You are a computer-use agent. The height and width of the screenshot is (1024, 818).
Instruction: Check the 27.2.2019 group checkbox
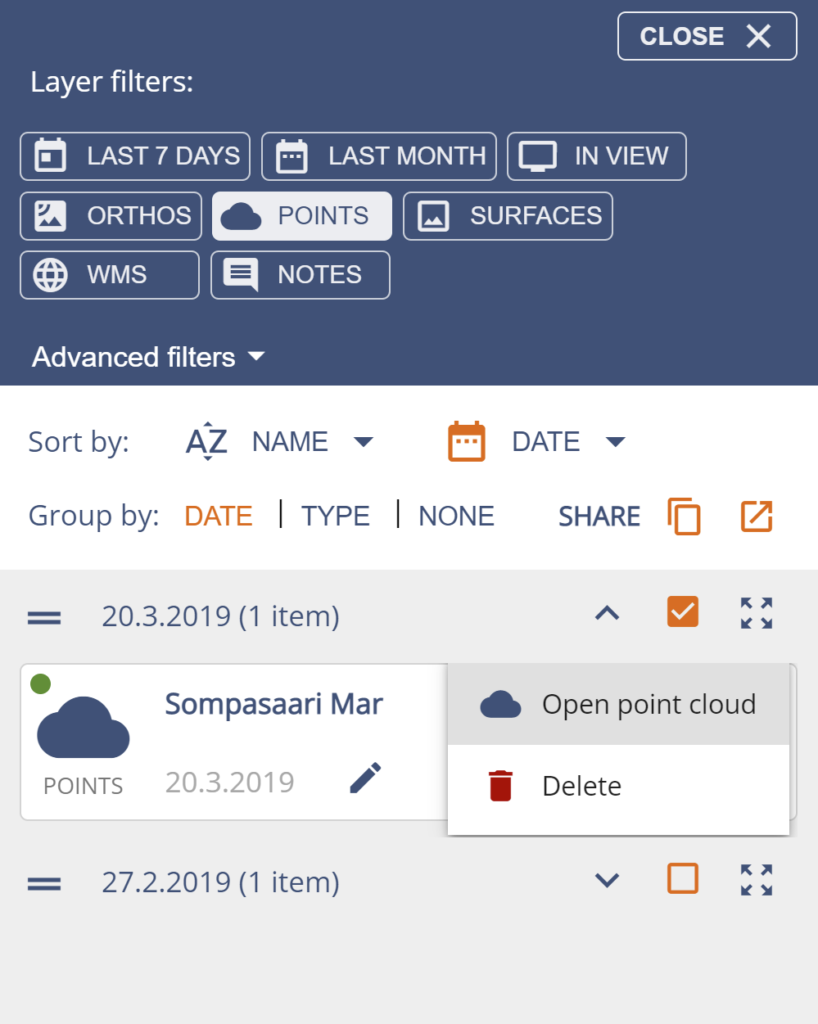(683, 878)
